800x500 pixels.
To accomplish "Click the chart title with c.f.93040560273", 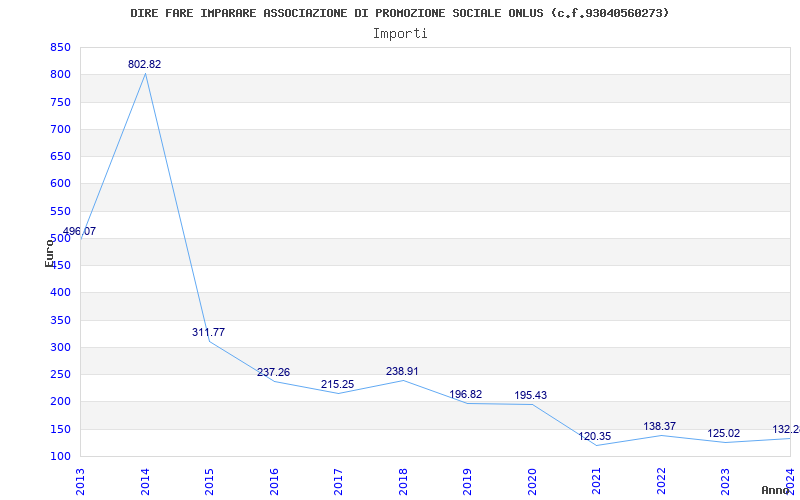I will click(400, 13).
